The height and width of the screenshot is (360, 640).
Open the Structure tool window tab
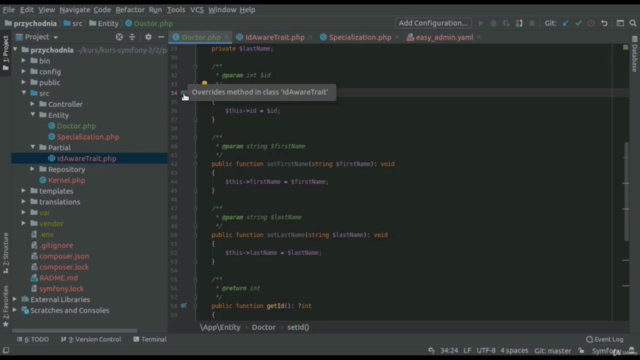point(6,253)
